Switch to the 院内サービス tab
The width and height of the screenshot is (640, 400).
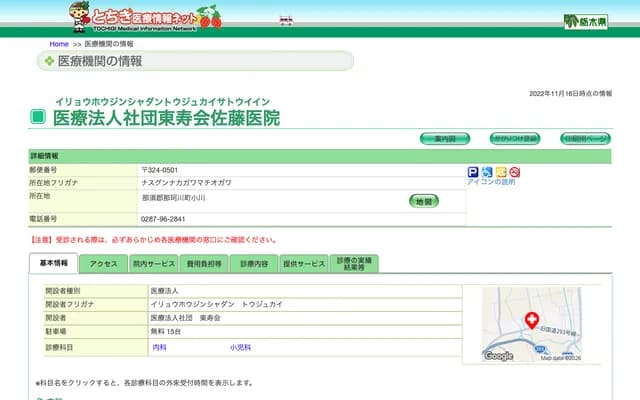[x=154, y=264]
